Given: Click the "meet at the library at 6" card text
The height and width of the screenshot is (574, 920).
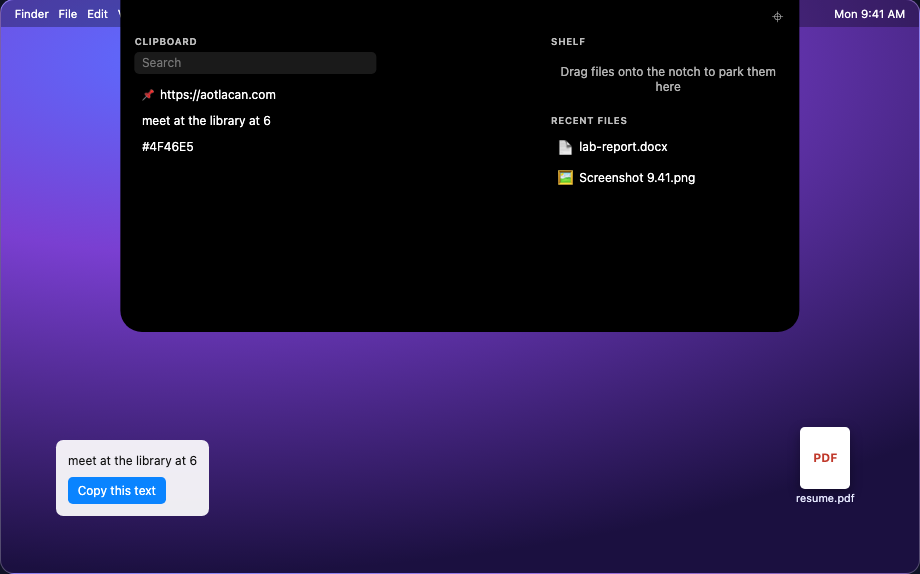Looking at the screenshot, I should click(x=133, y=461).
